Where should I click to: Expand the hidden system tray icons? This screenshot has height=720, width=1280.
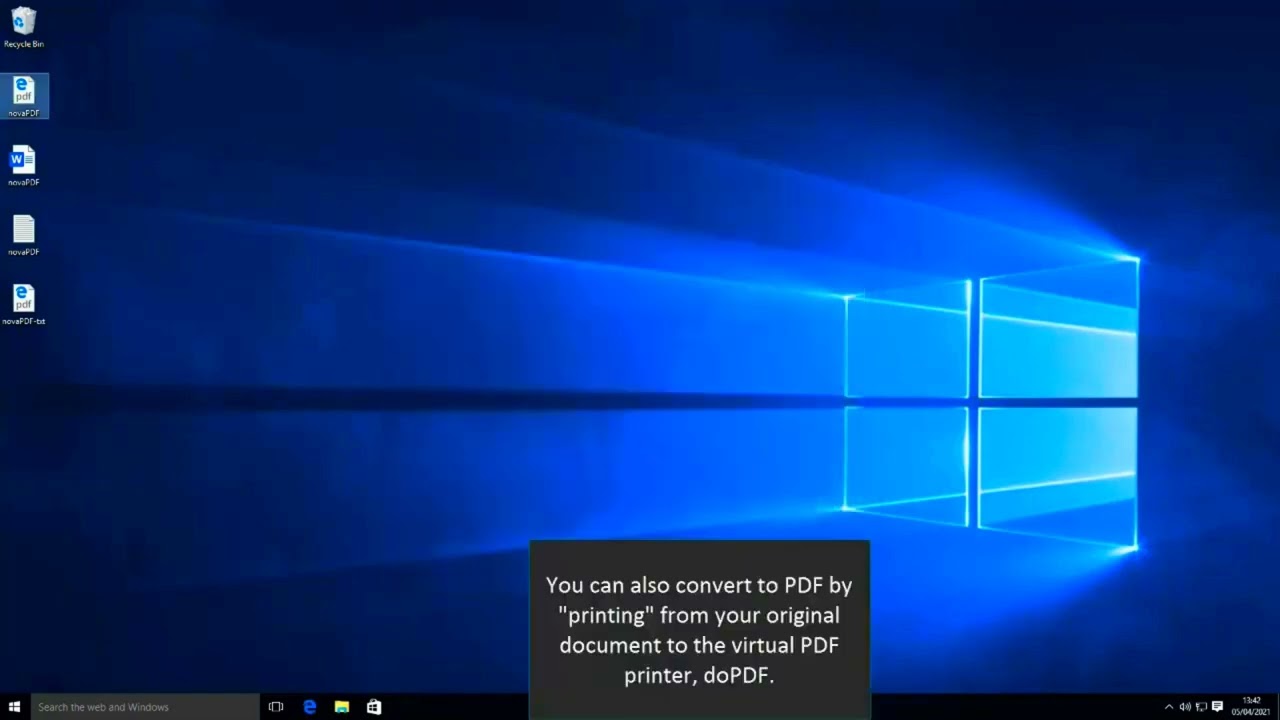pos(1169,707)
